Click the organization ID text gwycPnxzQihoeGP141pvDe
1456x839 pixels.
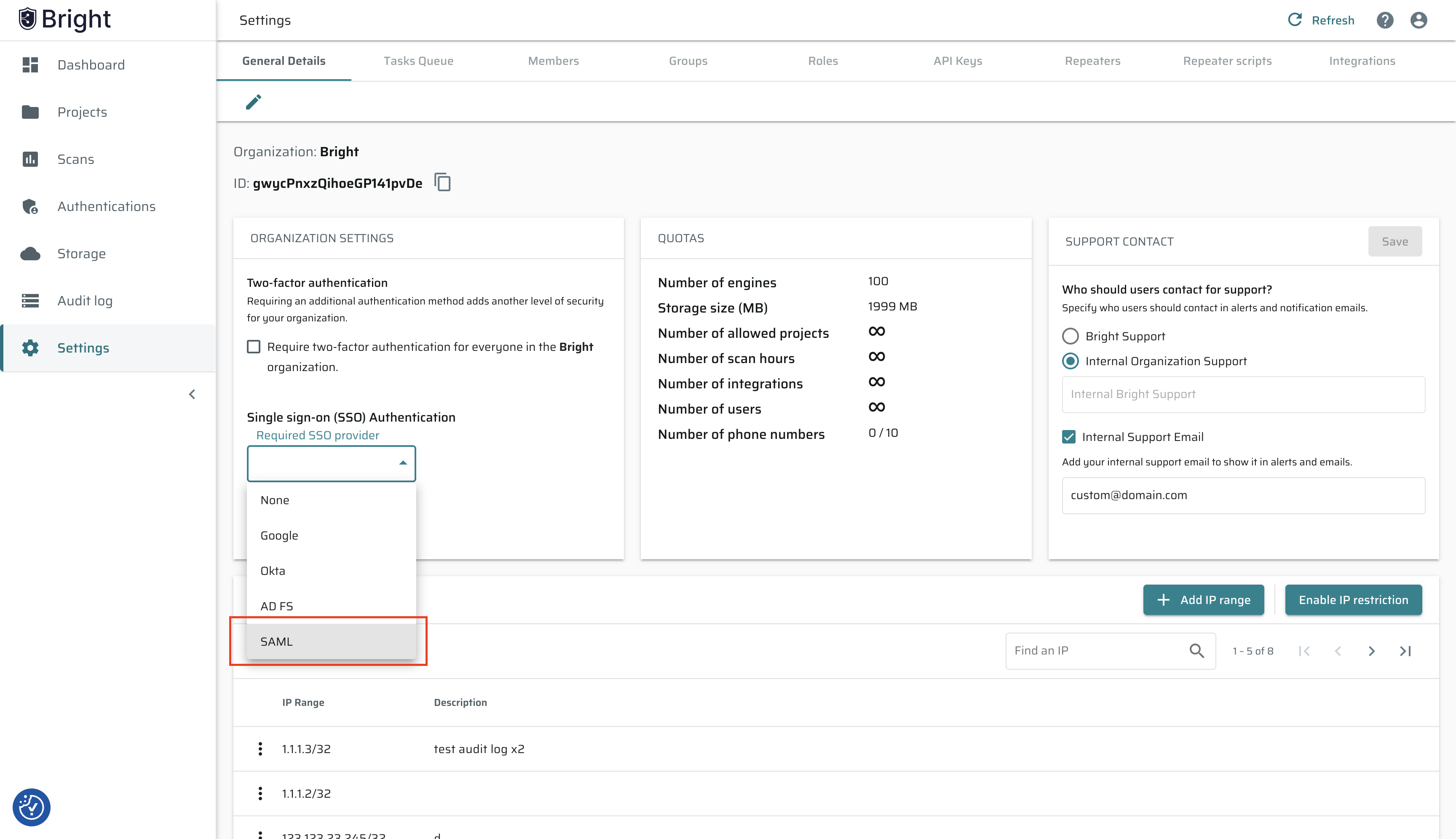coord(337,183)
